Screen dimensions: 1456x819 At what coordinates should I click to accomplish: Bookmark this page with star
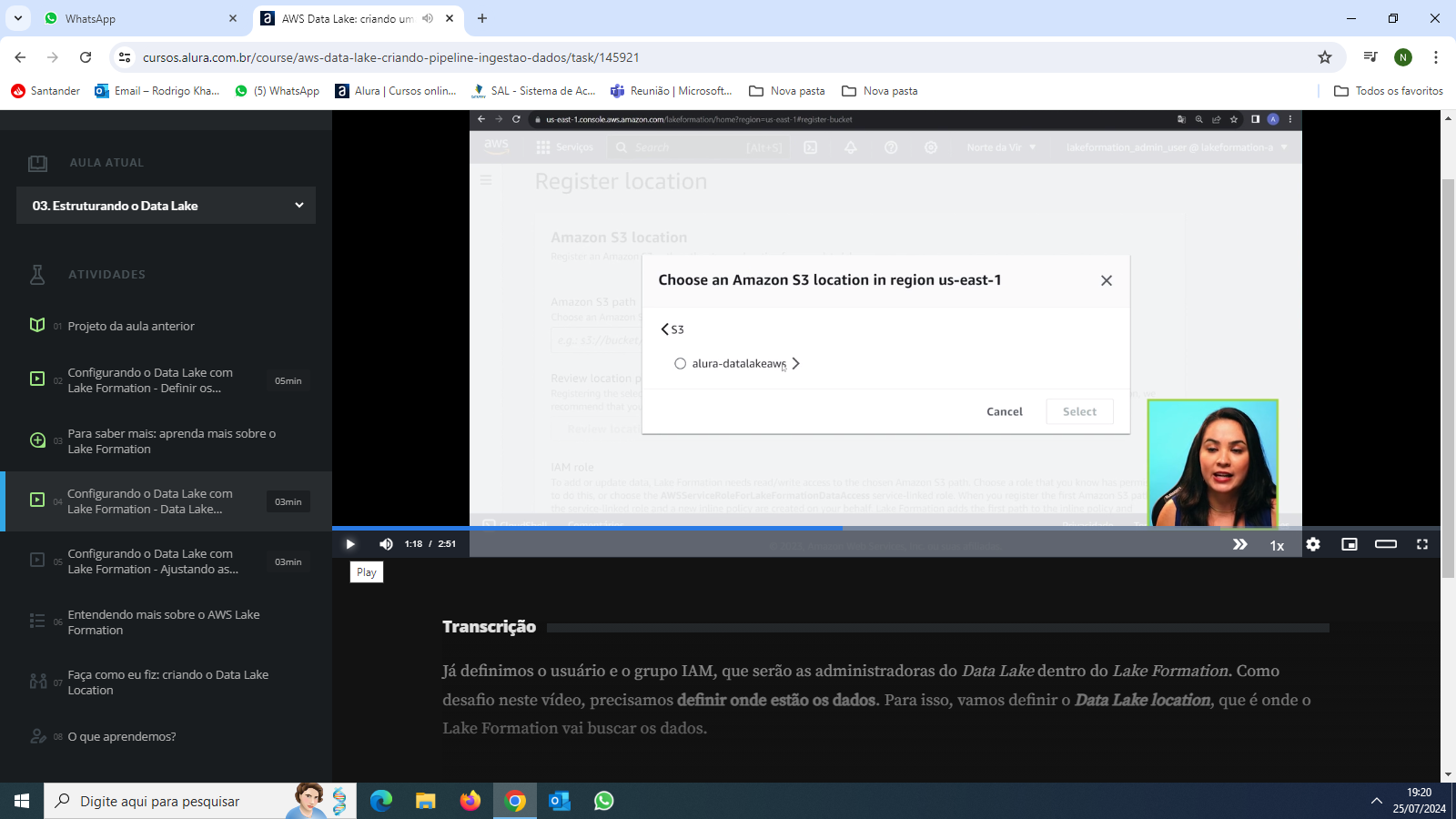pos(1325,57)
